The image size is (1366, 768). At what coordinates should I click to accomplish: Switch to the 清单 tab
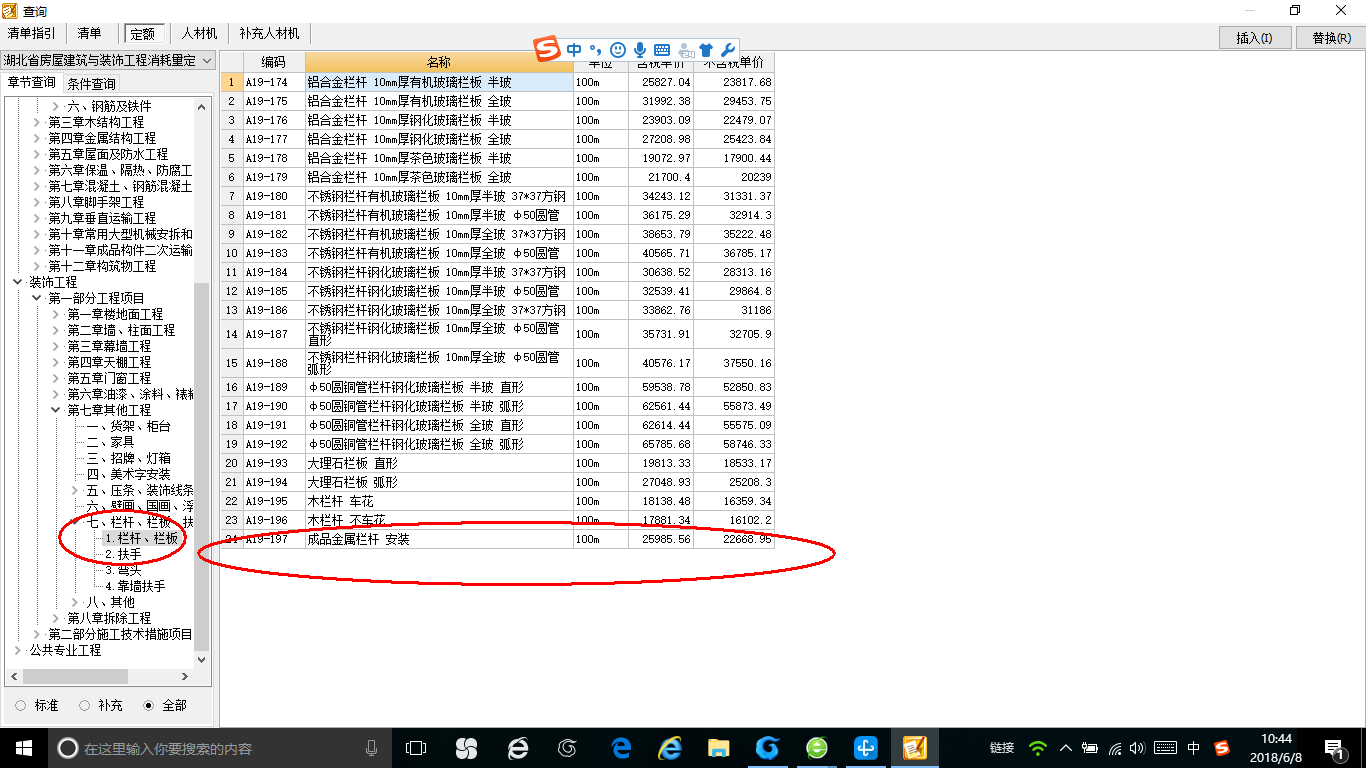pyautogui.click(x=89, y=33)
